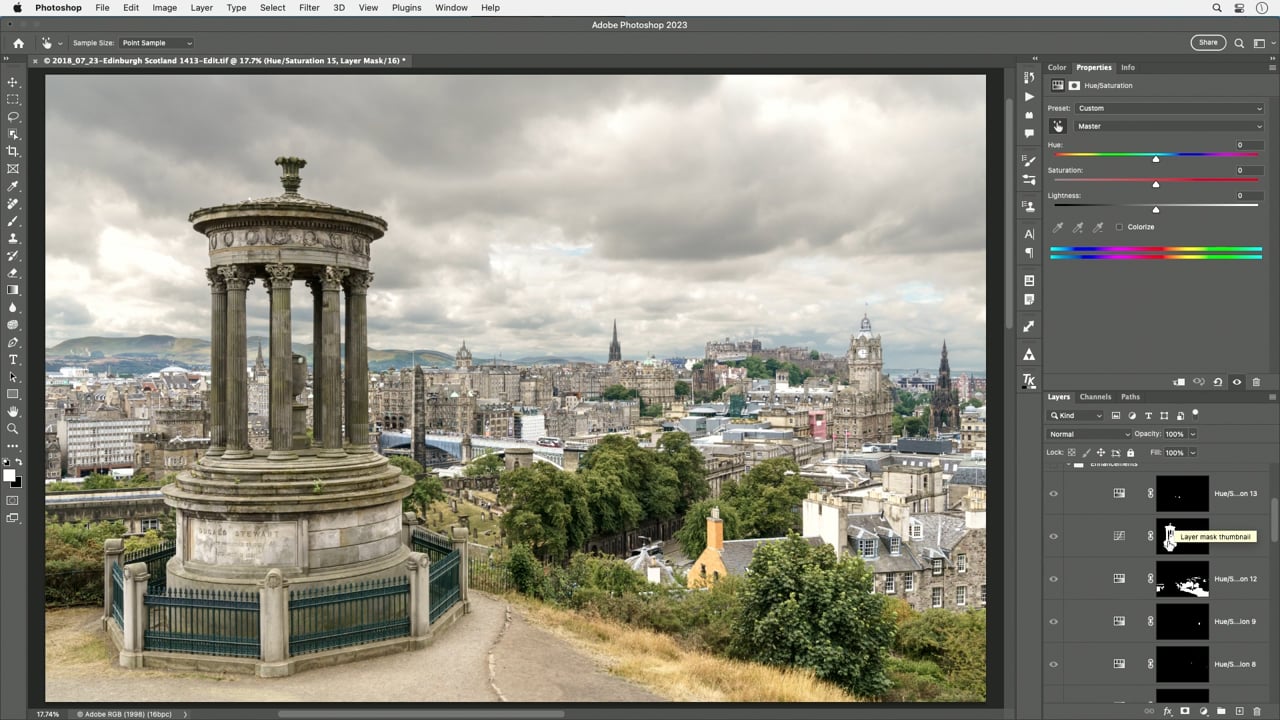The image size is (1280, 720).
Task: Switch to the Info tab
Action: [x=1127, y=67]
